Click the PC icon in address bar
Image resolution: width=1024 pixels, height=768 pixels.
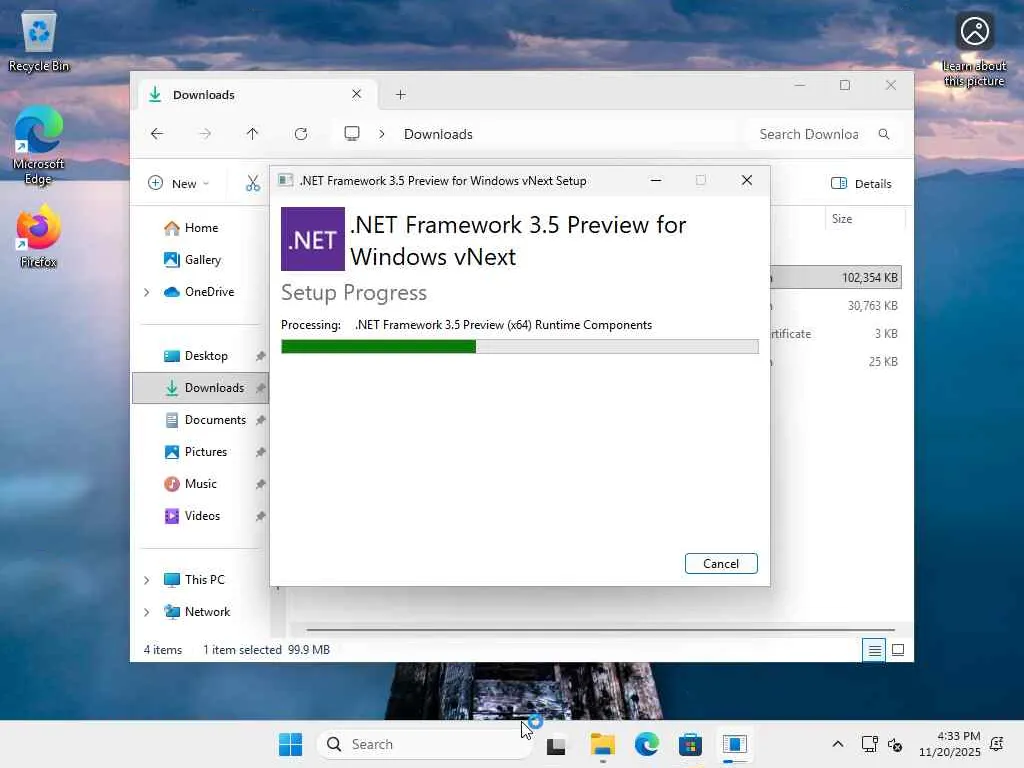pyautogui.click(x=352, y=134)
